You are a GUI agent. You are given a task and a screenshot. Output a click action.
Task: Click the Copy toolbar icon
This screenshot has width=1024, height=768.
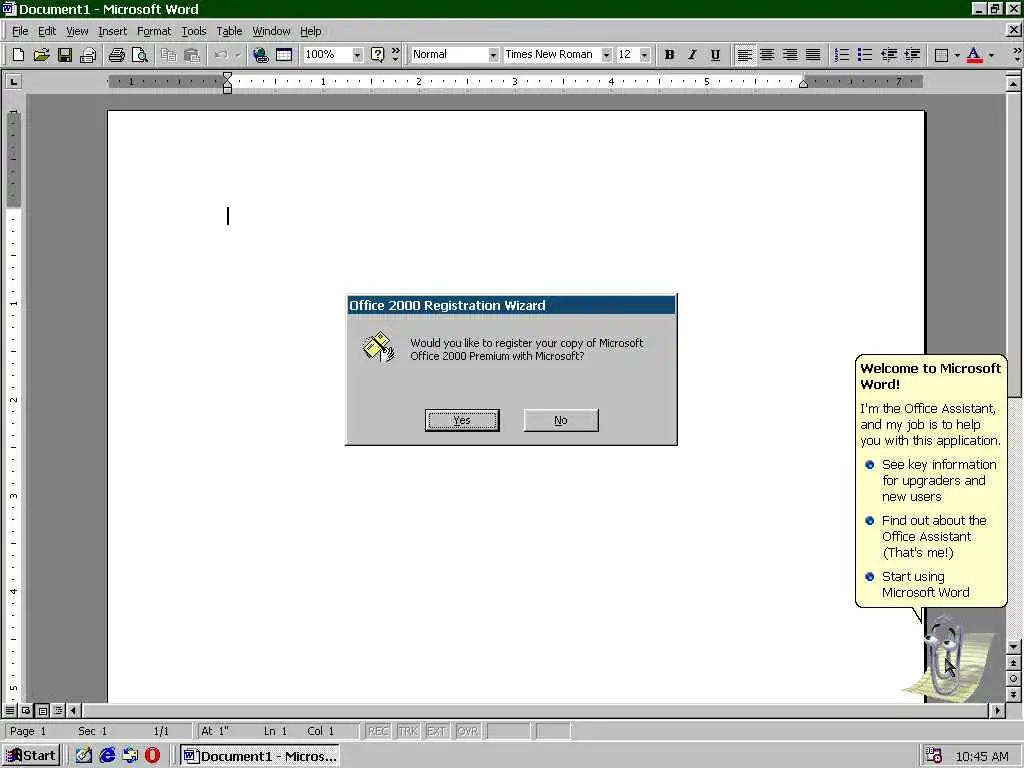coord(168,55)
